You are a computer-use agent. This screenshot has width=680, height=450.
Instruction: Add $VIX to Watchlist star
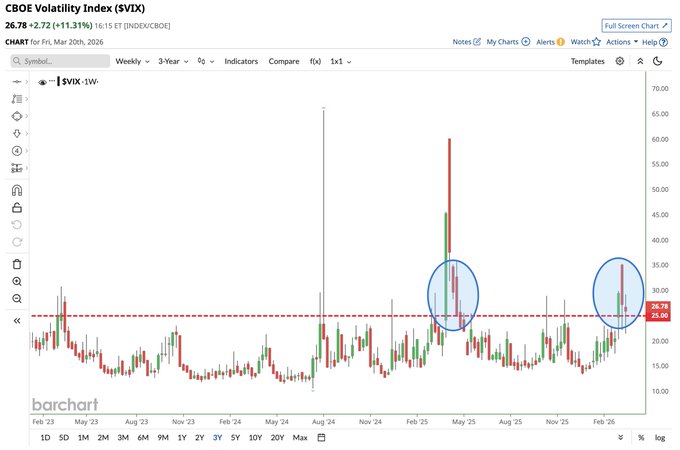585,42
